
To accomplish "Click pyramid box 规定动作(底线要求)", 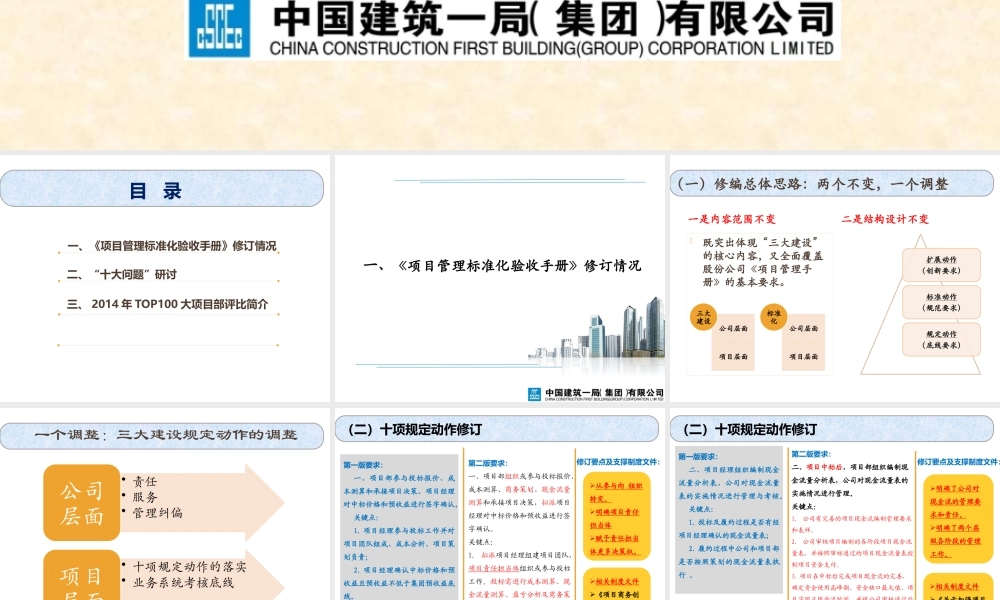I will (x=941, y=339).
